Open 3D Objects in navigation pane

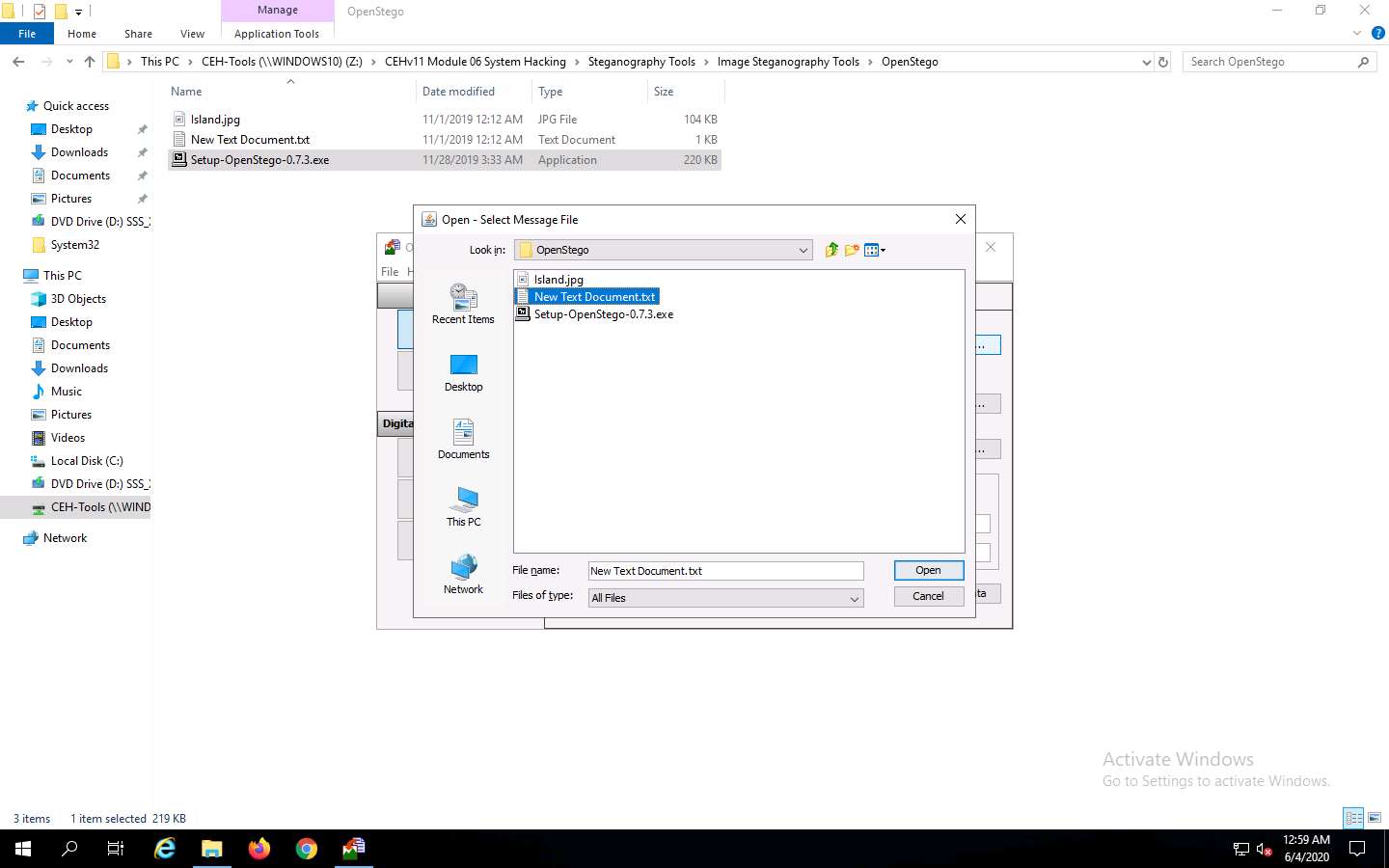78,299
